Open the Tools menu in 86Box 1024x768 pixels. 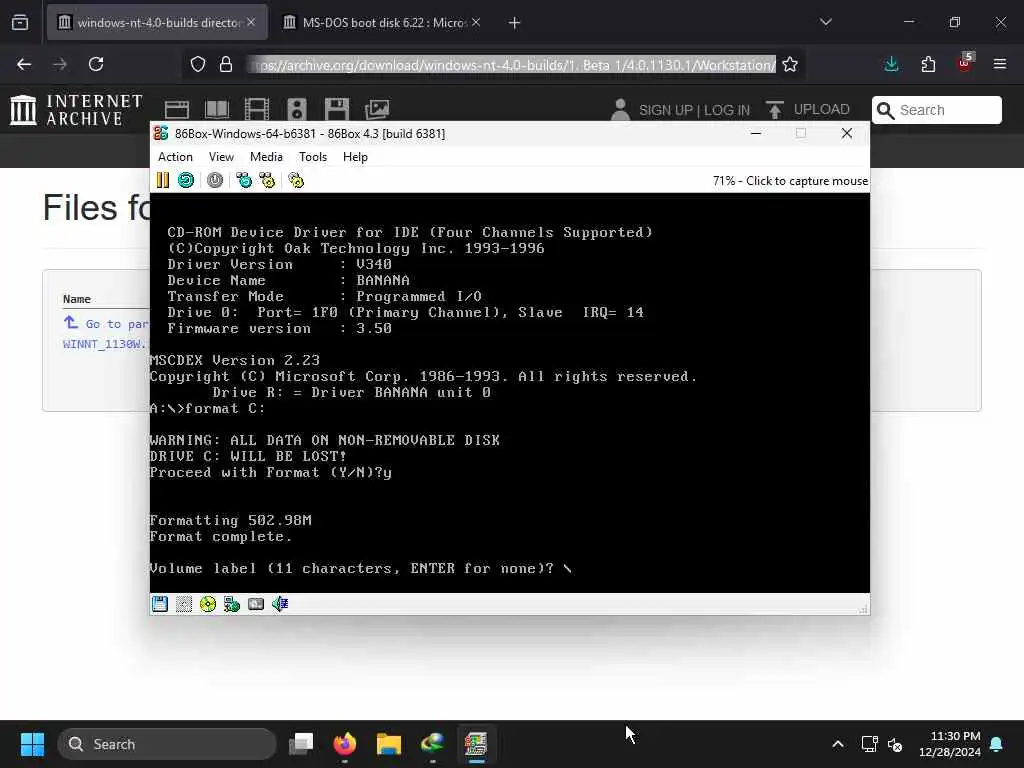(x=313, y=157)
